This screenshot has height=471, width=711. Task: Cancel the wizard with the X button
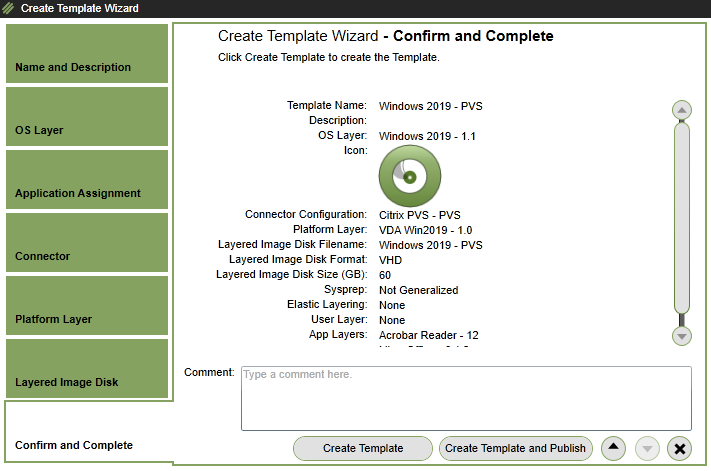pos(679,448)
